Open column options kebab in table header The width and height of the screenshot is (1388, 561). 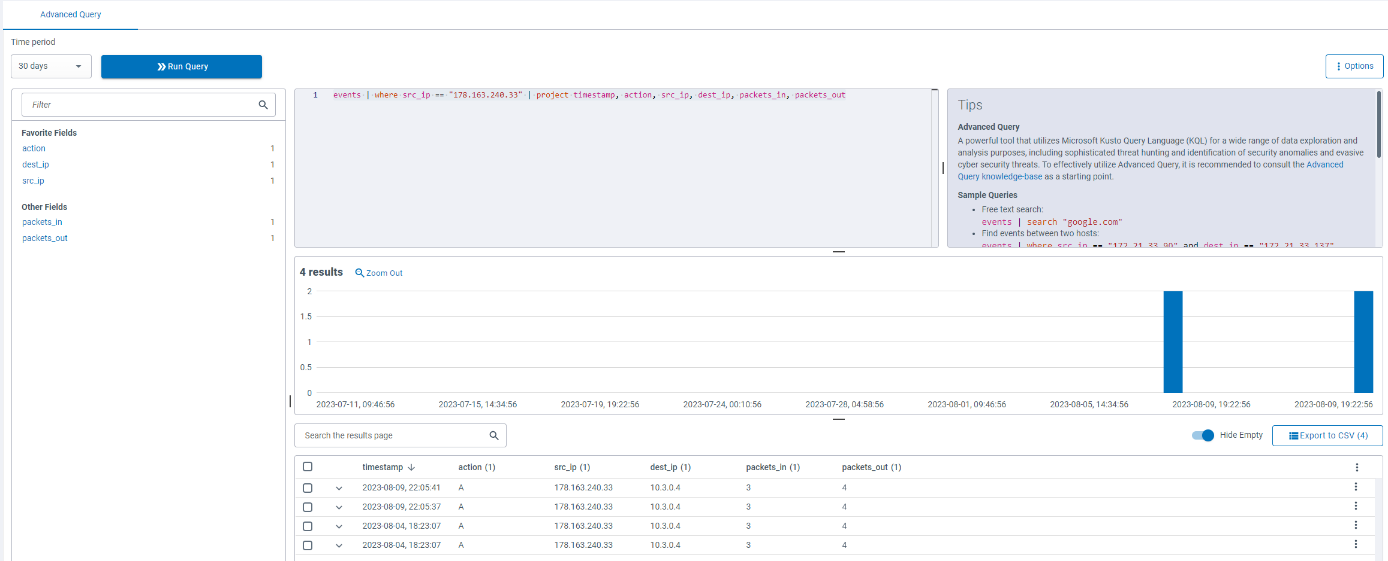click(1356, 467)
